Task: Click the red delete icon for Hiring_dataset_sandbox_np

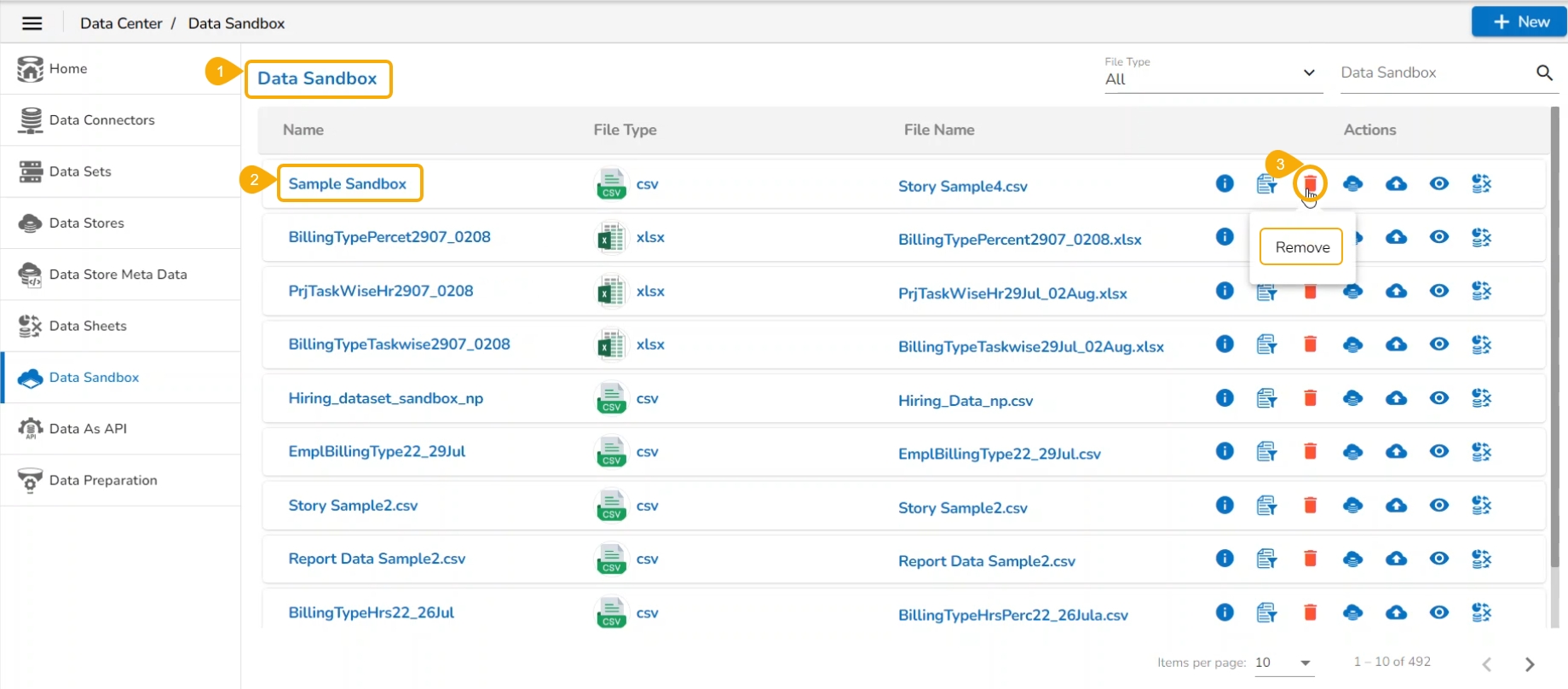Action: click(x=1310, y=398)
